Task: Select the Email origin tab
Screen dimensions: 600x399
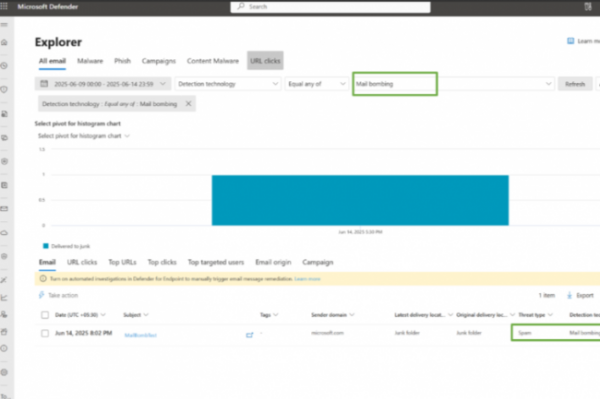Action: (x=273, y=262)
